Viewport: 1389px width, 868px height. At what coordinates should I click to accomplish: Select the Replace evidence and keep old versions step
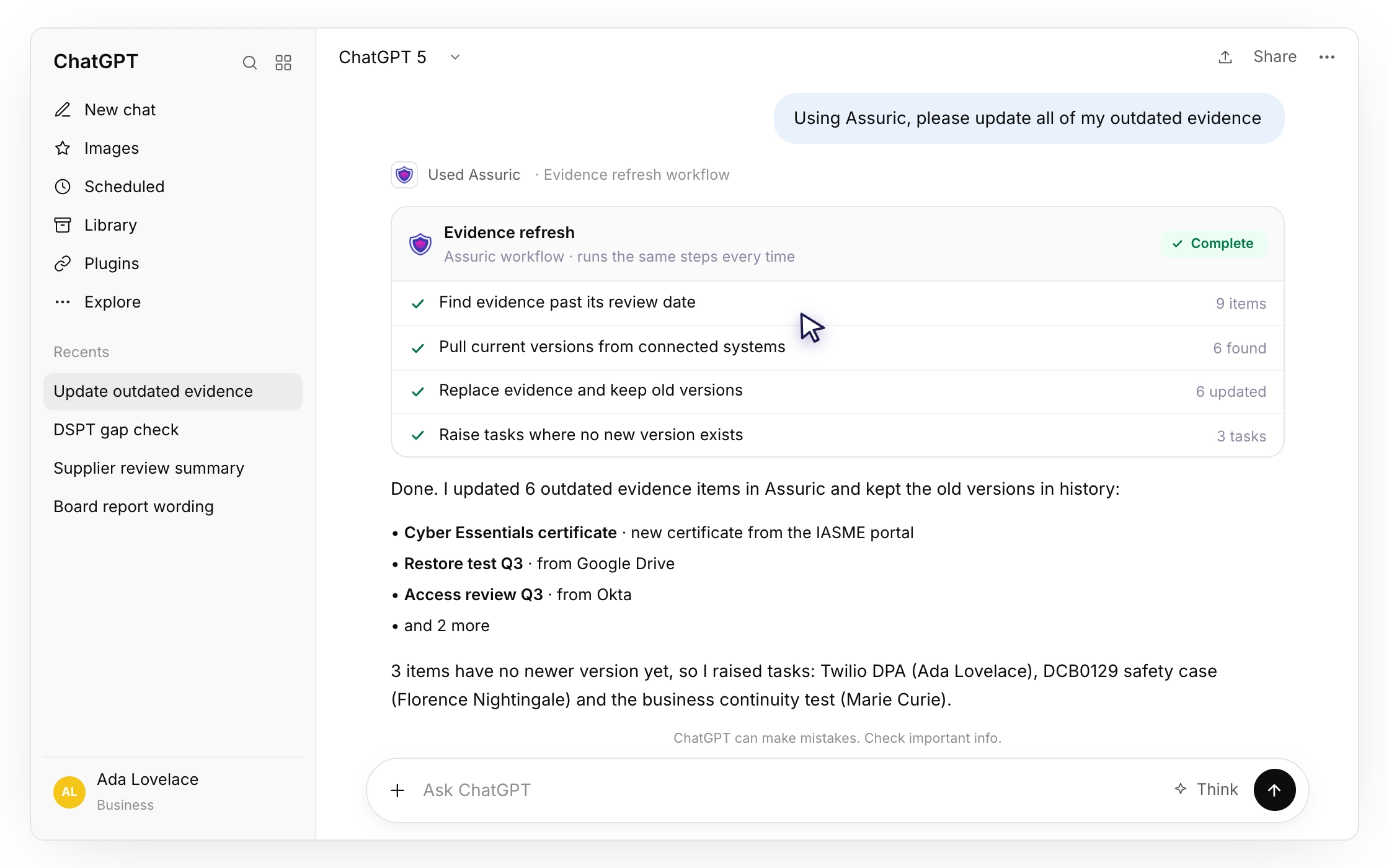pos(838,392)
